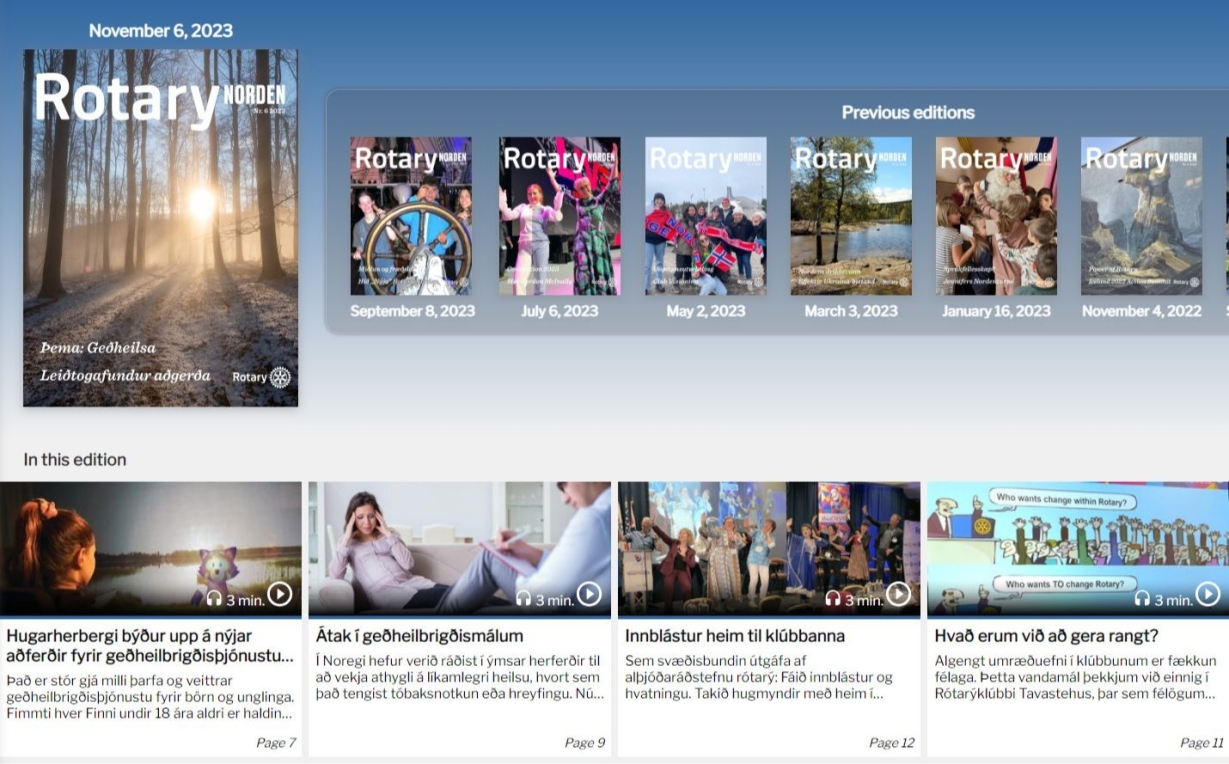1229x764 pixels.
Task: Open article title Átak í geðheilbrigðismálum
Action: pos(419,636)
